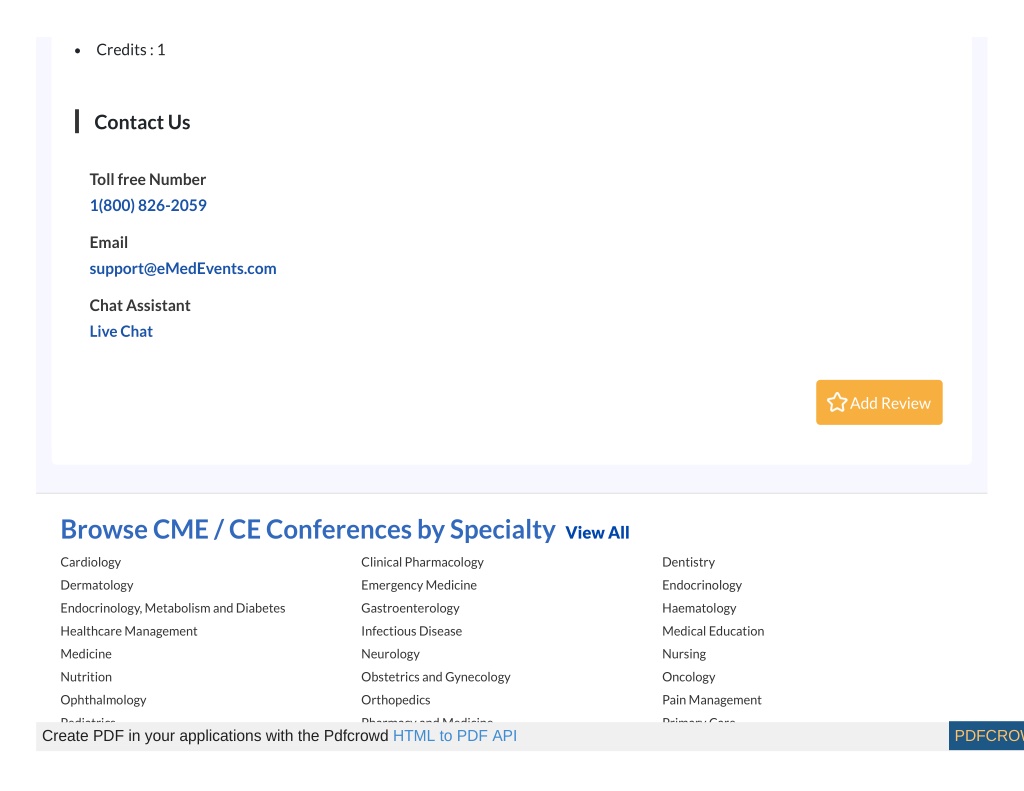
Task: Open the support@eMedEvents.com email link
Action: click(x=183, y=268)
